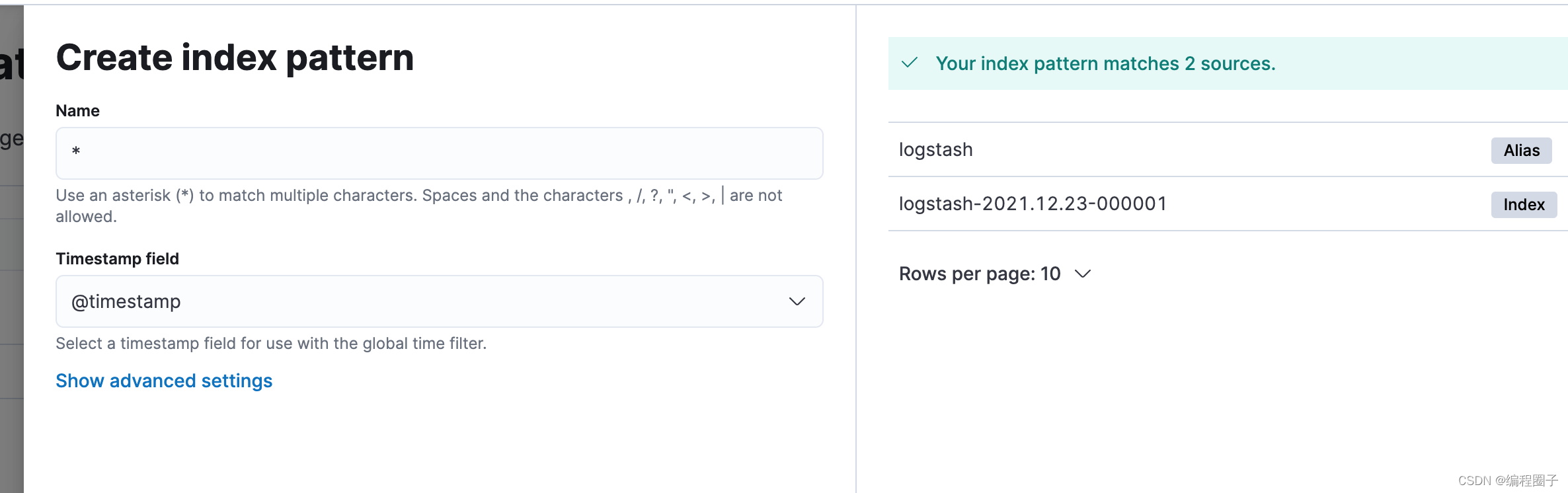Click the CSDN watermark text
The height and width of the screenshot is (493, 1568).
pos(1507,480)
